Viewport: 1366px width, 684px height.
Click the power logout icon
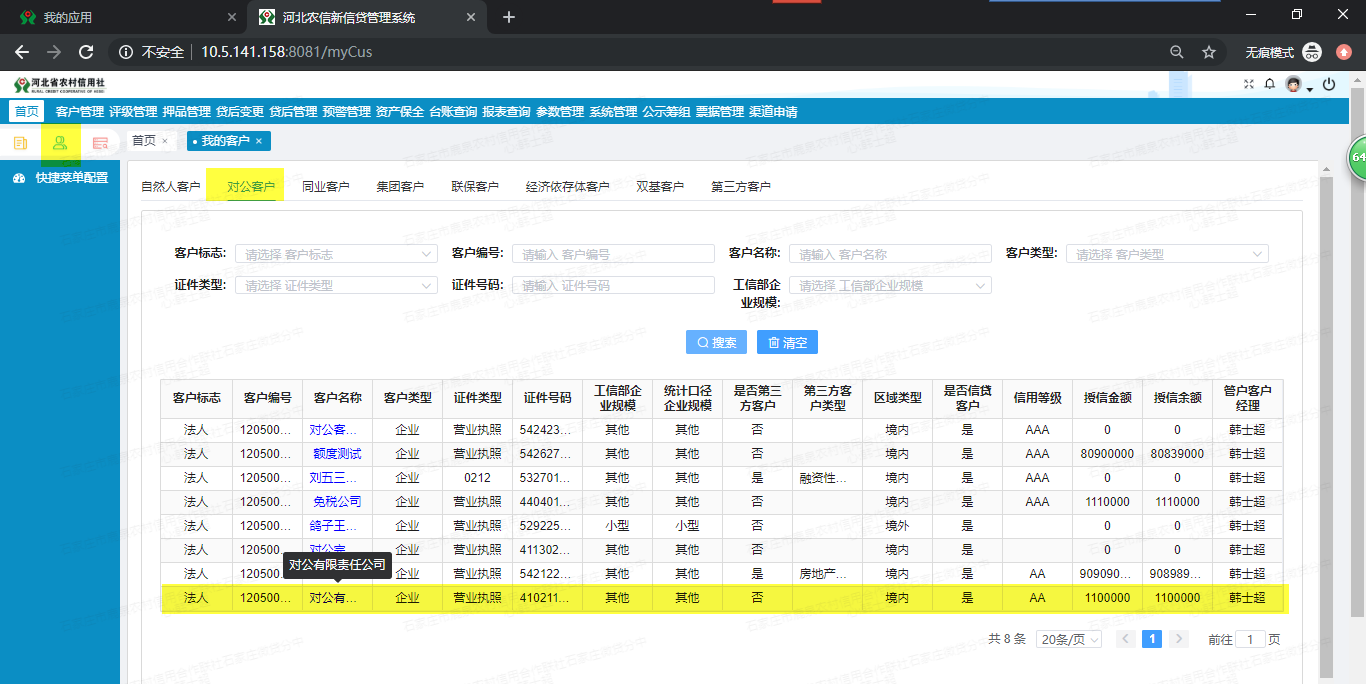1329,84
